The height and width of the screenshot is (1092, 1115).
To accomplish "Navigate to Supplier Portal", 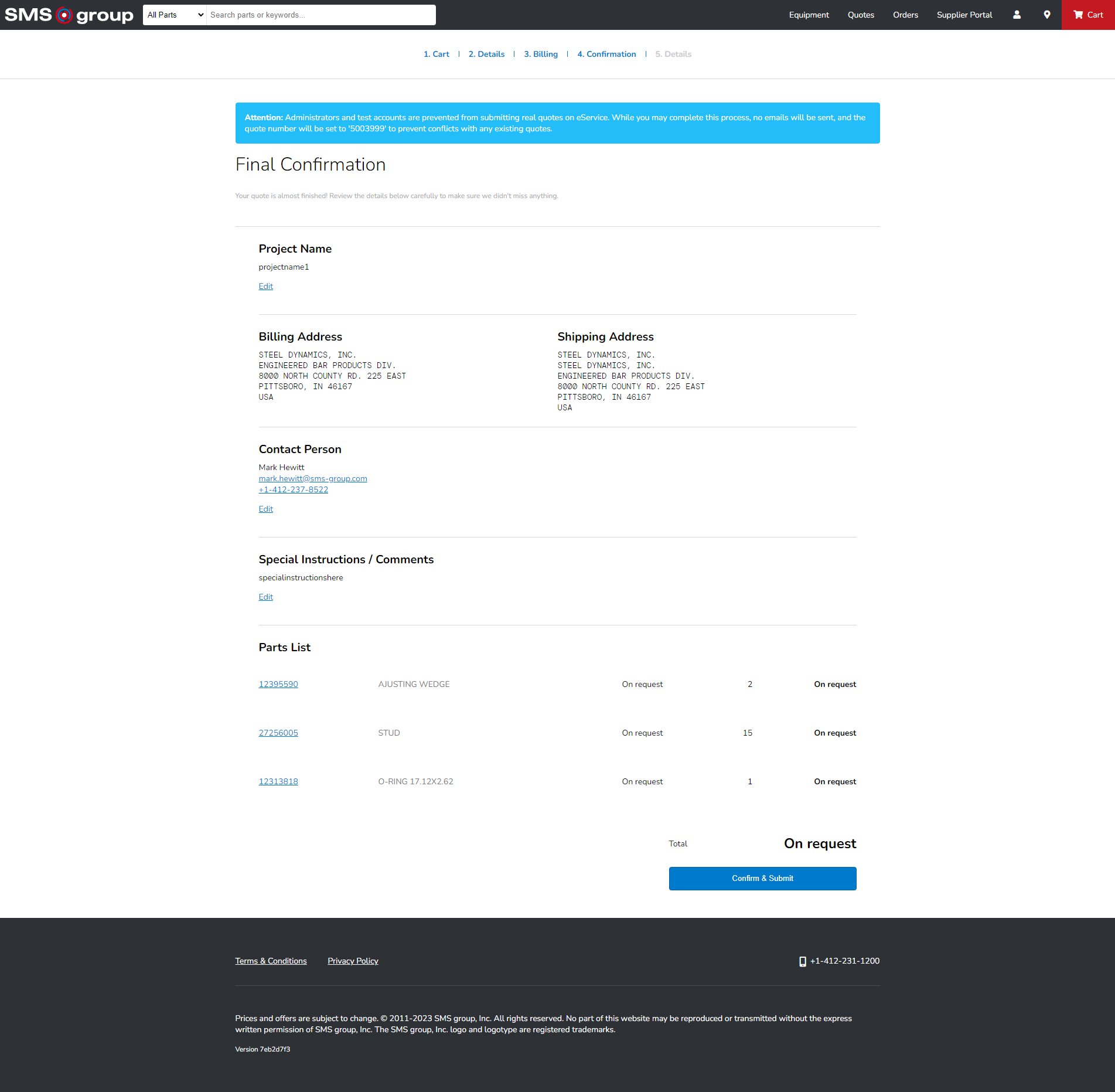I will (x=964, y=15).
